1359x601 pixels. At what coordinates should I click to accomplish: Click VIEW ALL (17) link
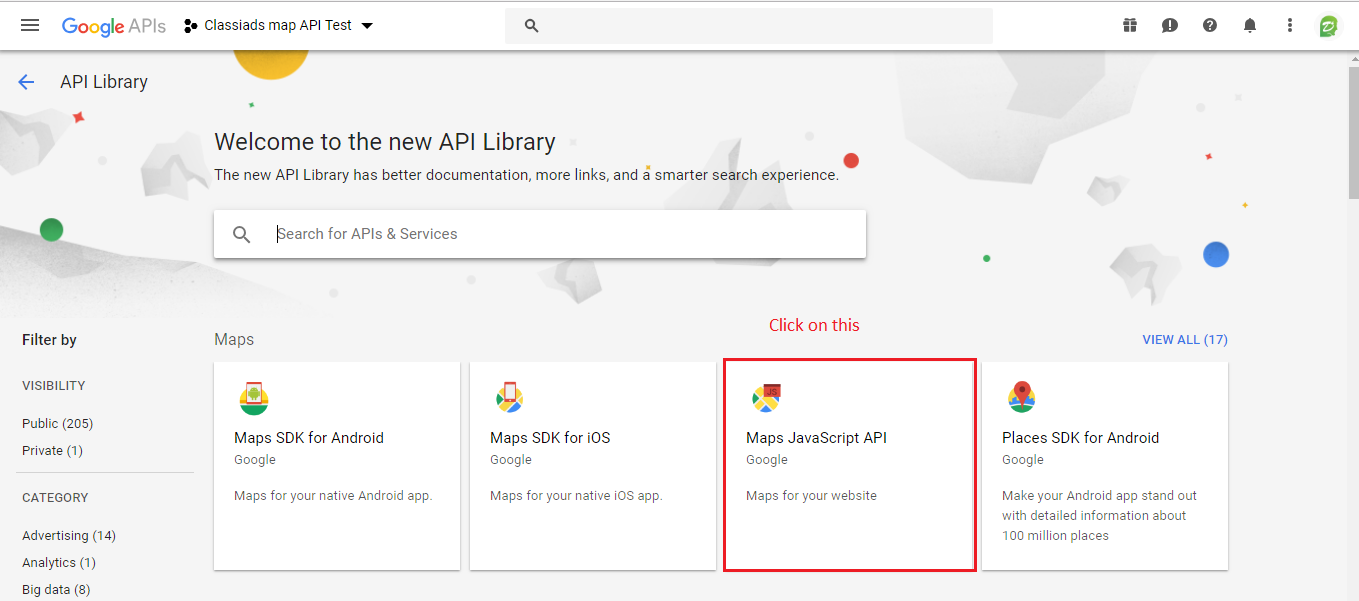1185,340
